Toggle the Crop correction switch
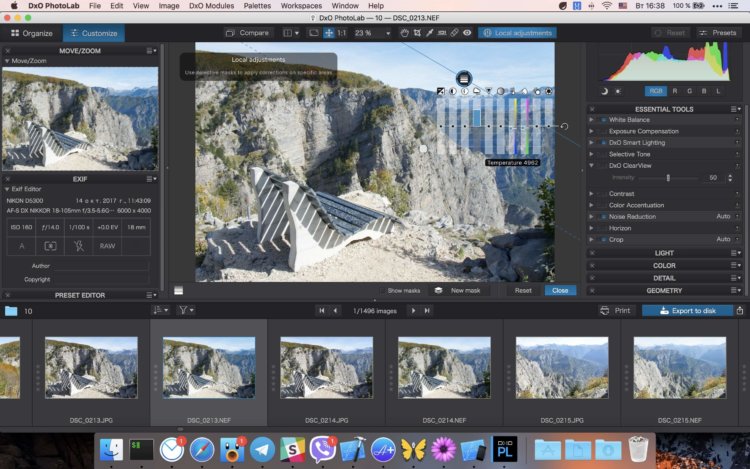This screenshot has width=750, height=469. (604, 240)
